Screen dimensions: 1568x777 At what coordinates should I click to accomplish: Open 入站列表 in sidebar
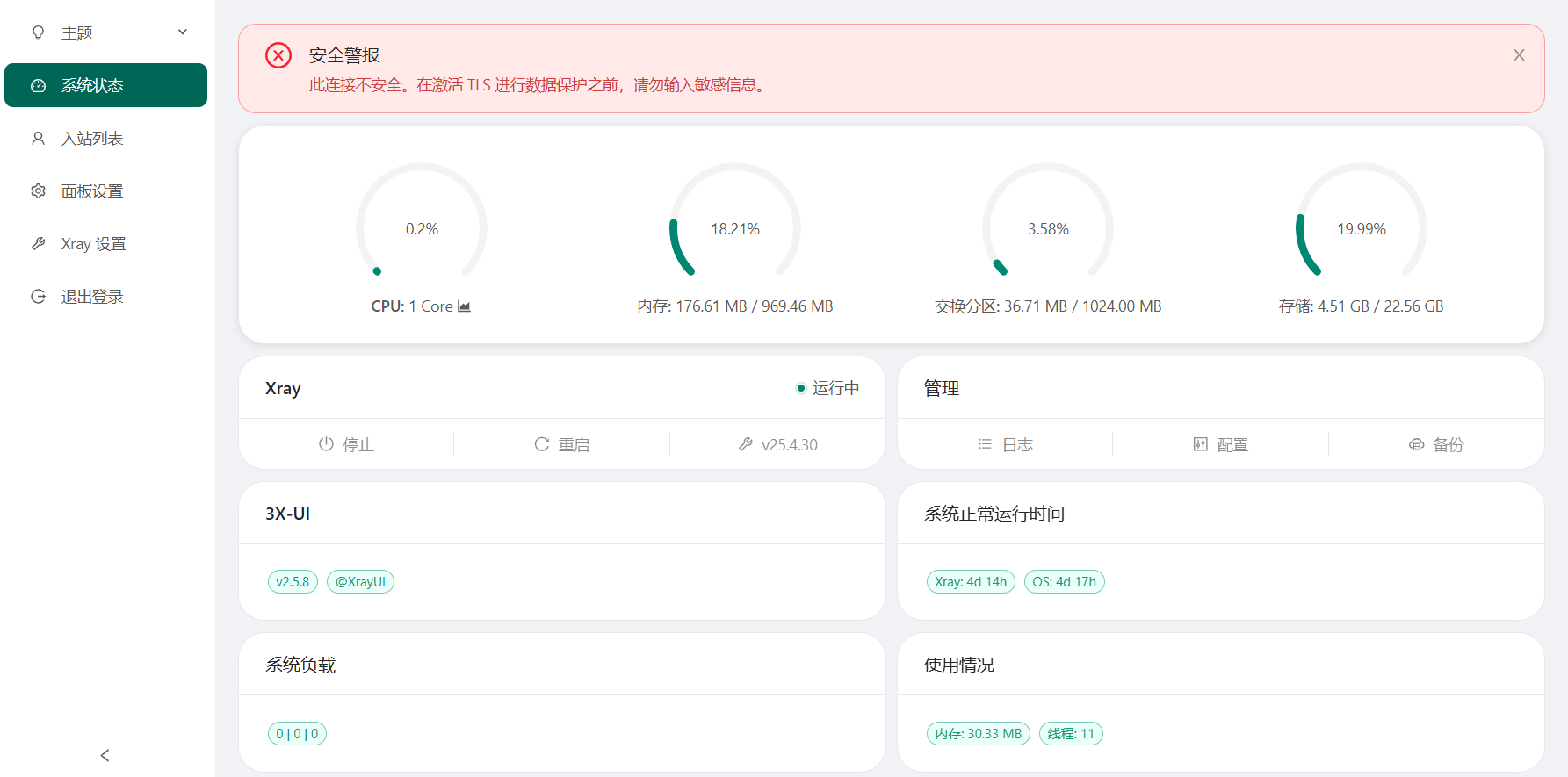105,138
